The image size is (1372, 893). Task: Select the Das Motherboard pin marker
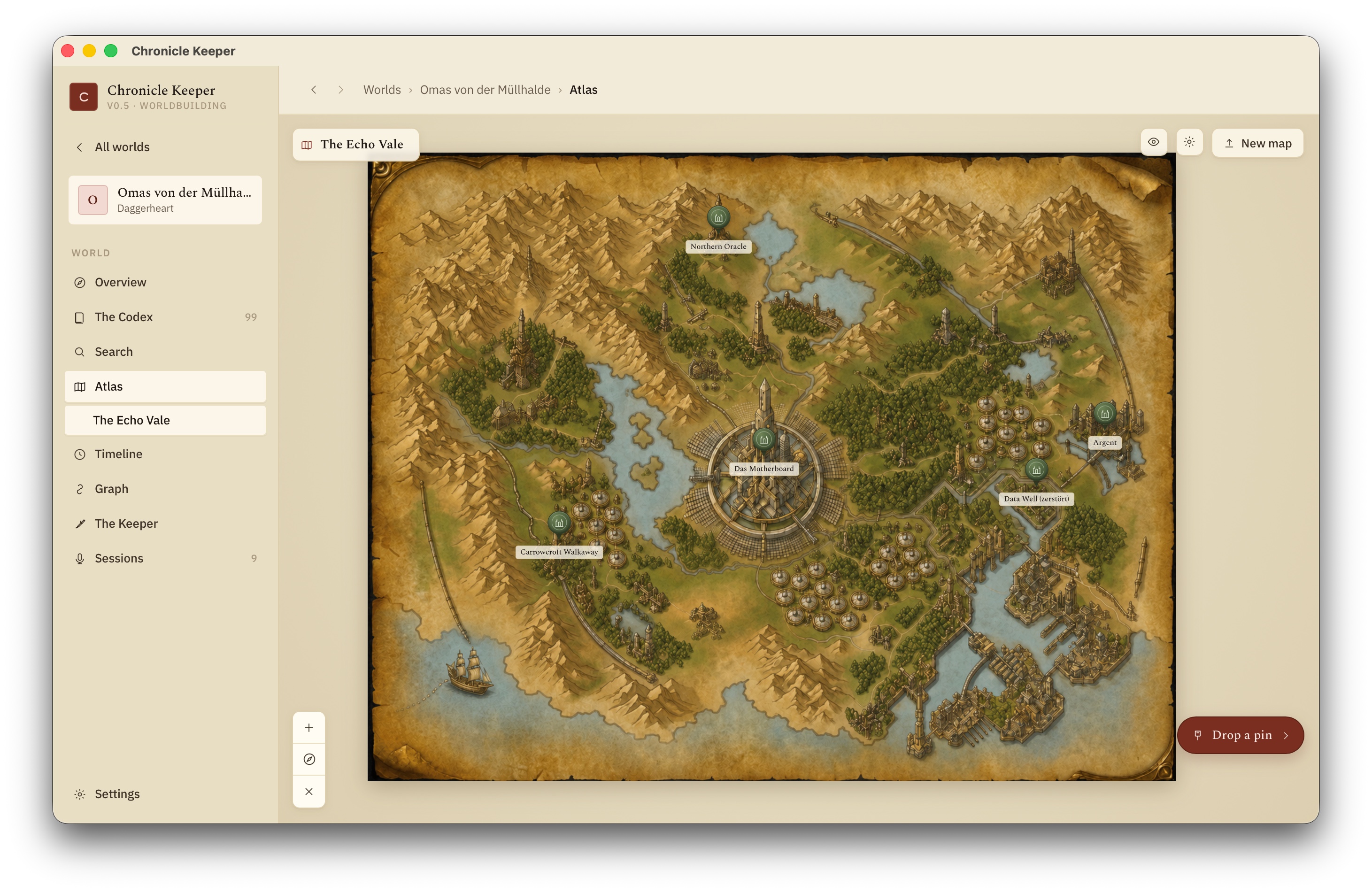click(764, 440)
